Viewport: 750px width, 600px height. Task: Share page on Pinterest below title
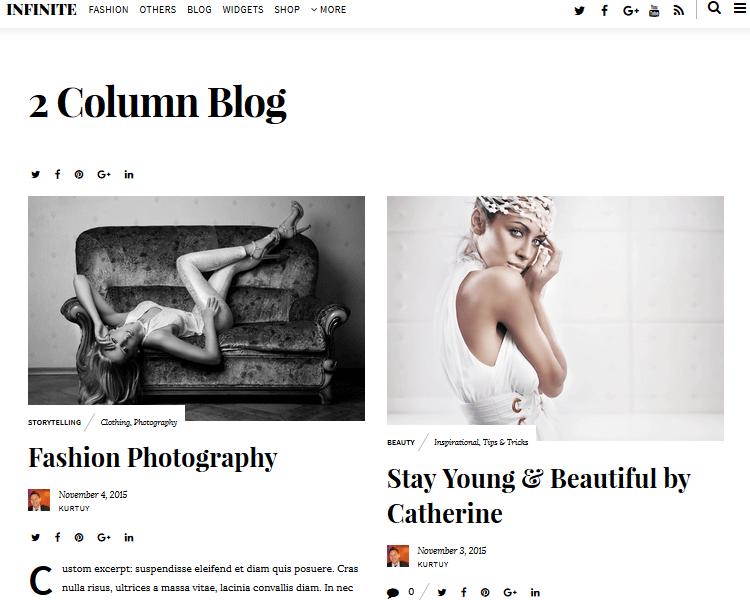tap(79, 175)
